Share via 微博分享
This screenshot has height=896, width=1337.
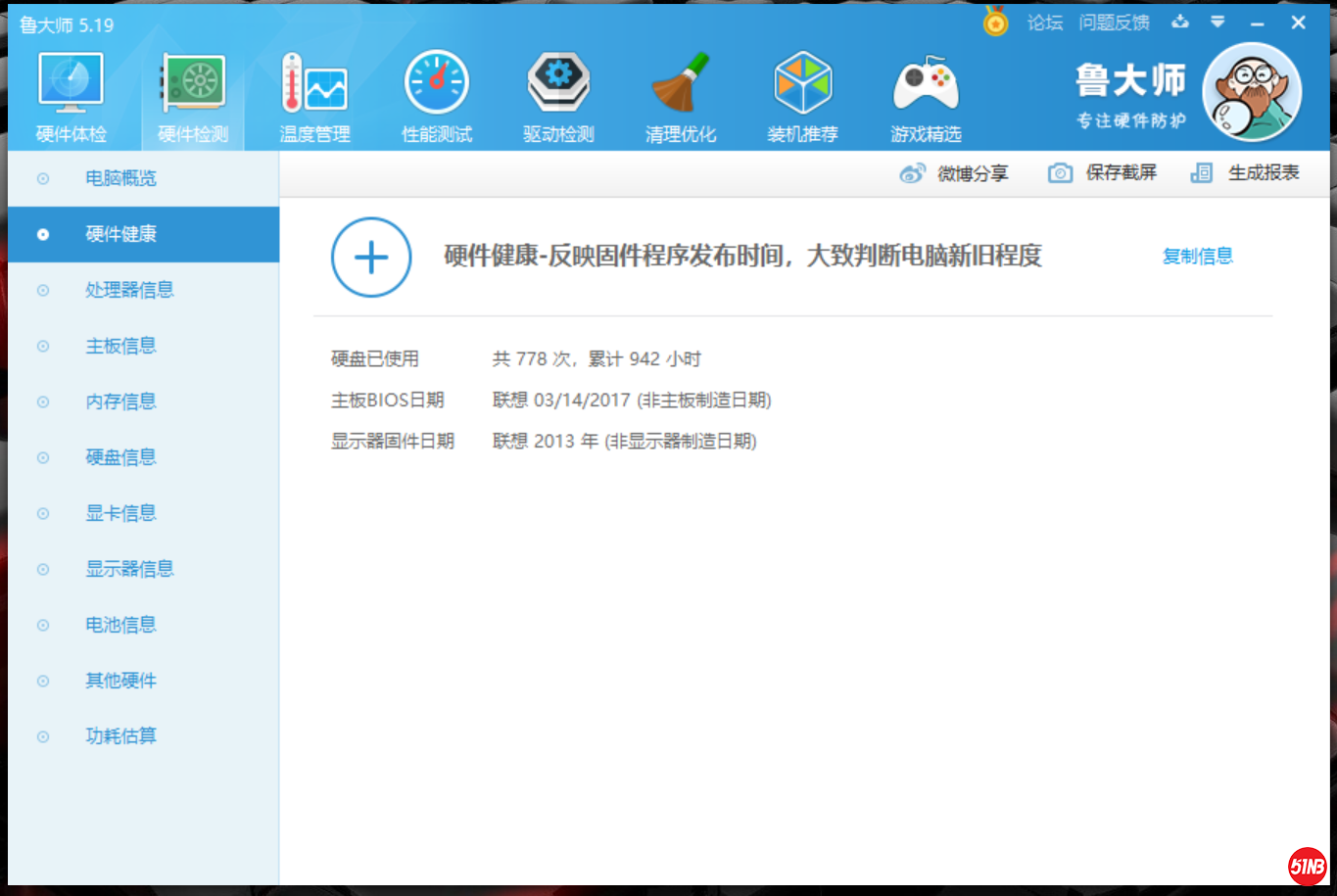[954, 173]
